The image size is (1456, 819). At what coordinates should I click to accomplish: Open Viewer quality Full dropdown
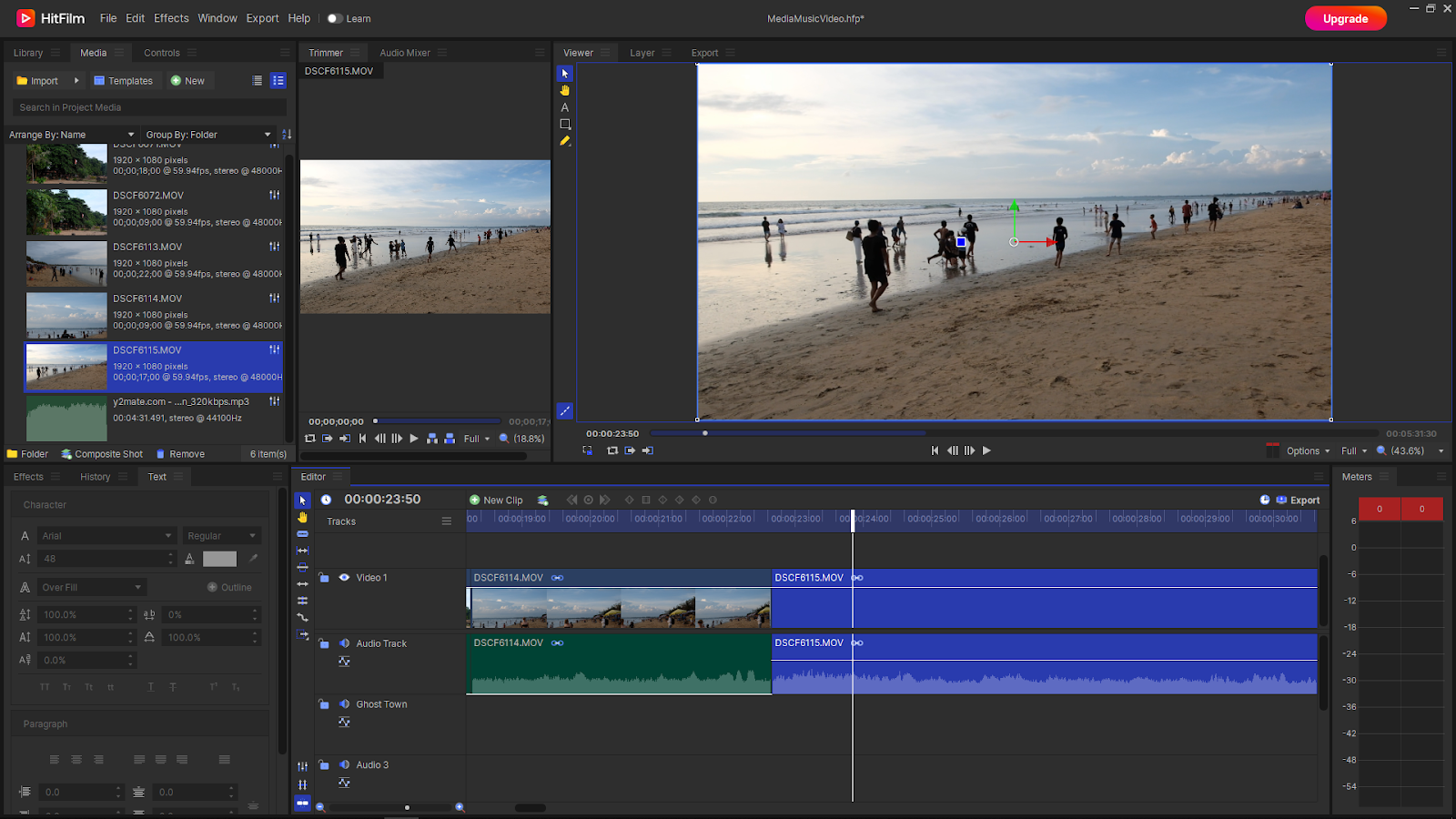(x=1354, y=450)
